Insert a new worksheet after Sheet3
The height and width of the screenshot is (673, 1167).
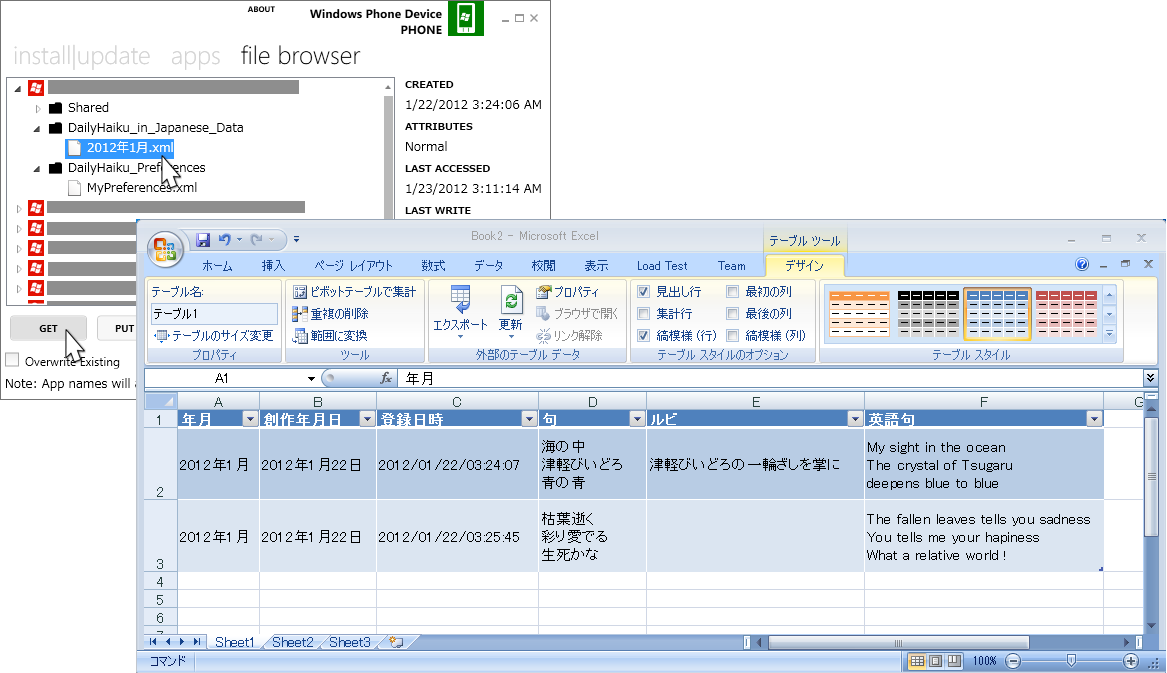pyautogui.click(x=396, y=642)
